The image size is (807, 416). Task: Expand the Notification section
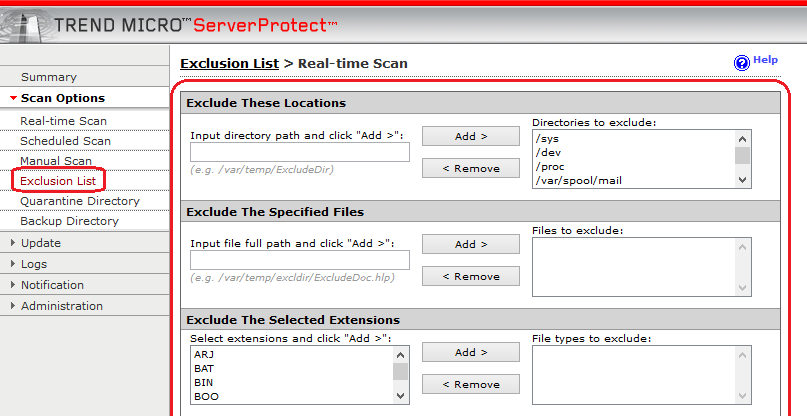pyautogui.click(x=13, y=285)
